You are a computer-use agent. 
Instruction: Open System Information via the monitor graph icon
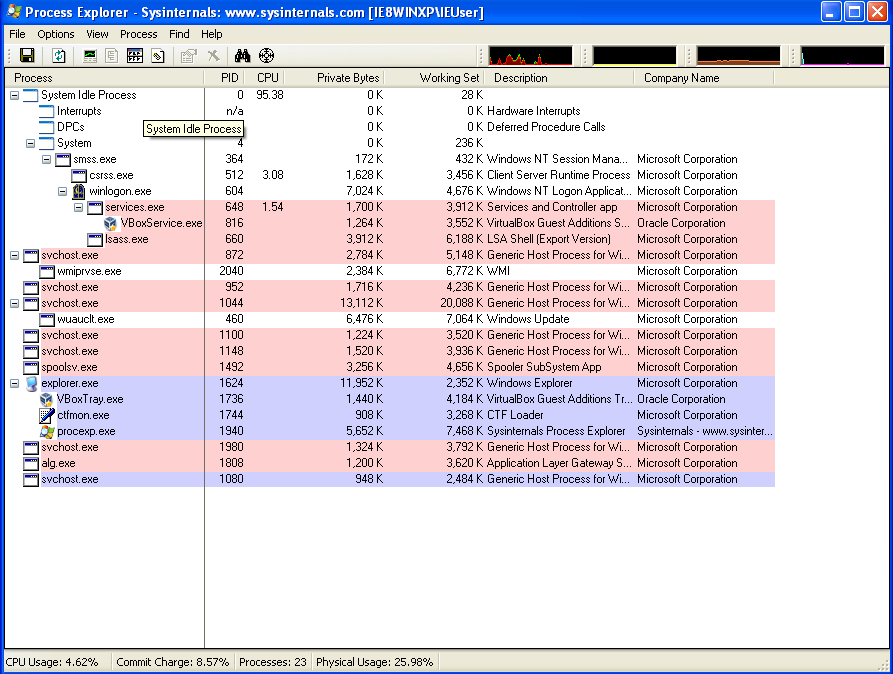tap(90, 55)
